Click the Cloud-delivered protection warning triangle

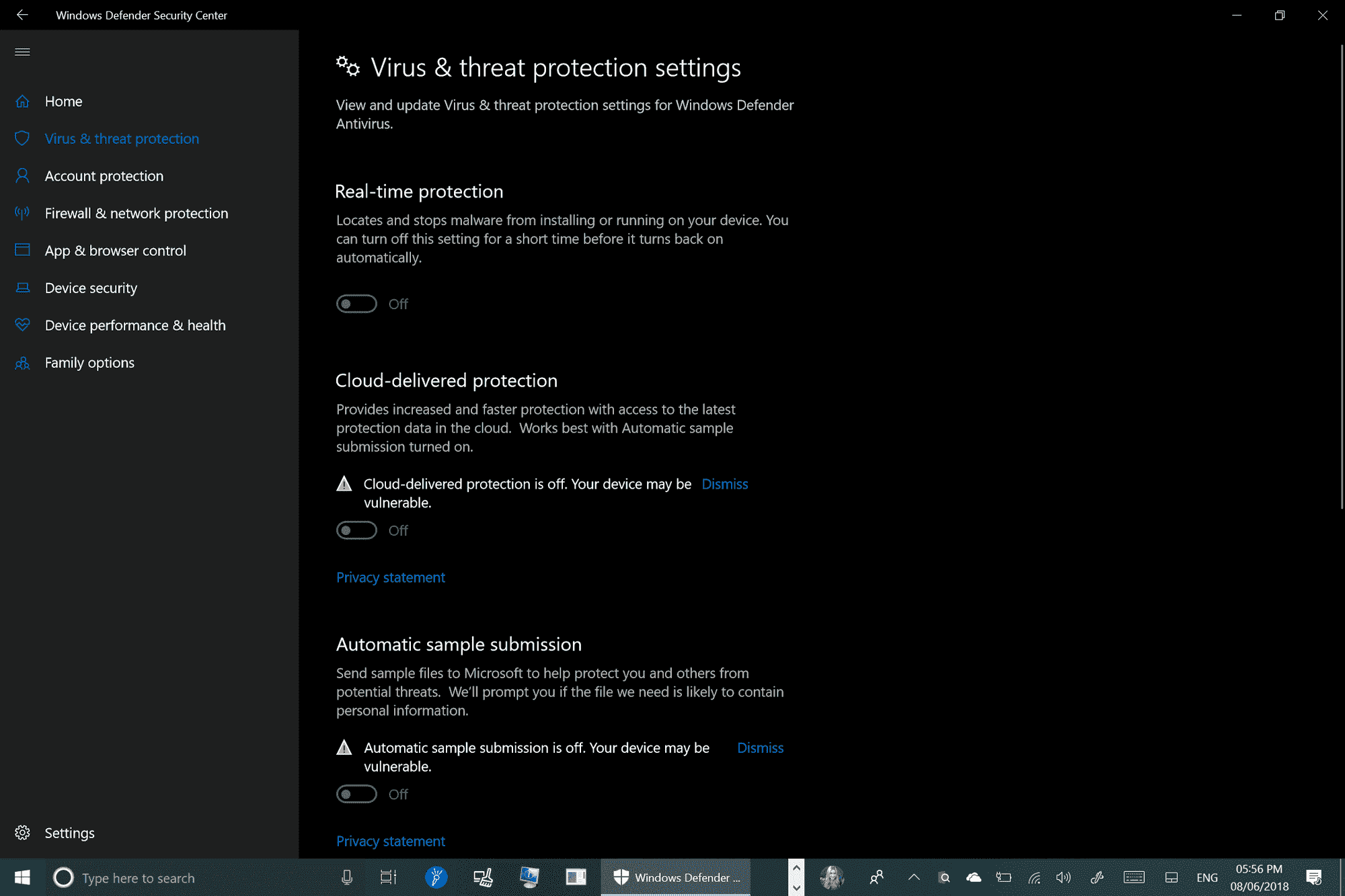[344, 483]
